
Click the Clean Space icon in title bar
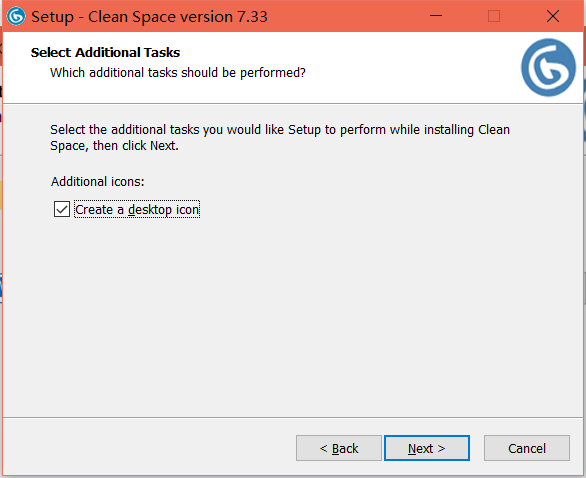[16, 16]
